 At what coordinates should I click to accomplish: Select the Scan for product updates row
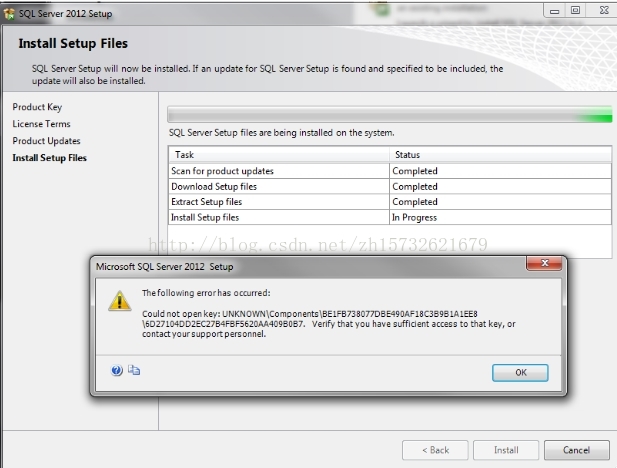(278, 171)
